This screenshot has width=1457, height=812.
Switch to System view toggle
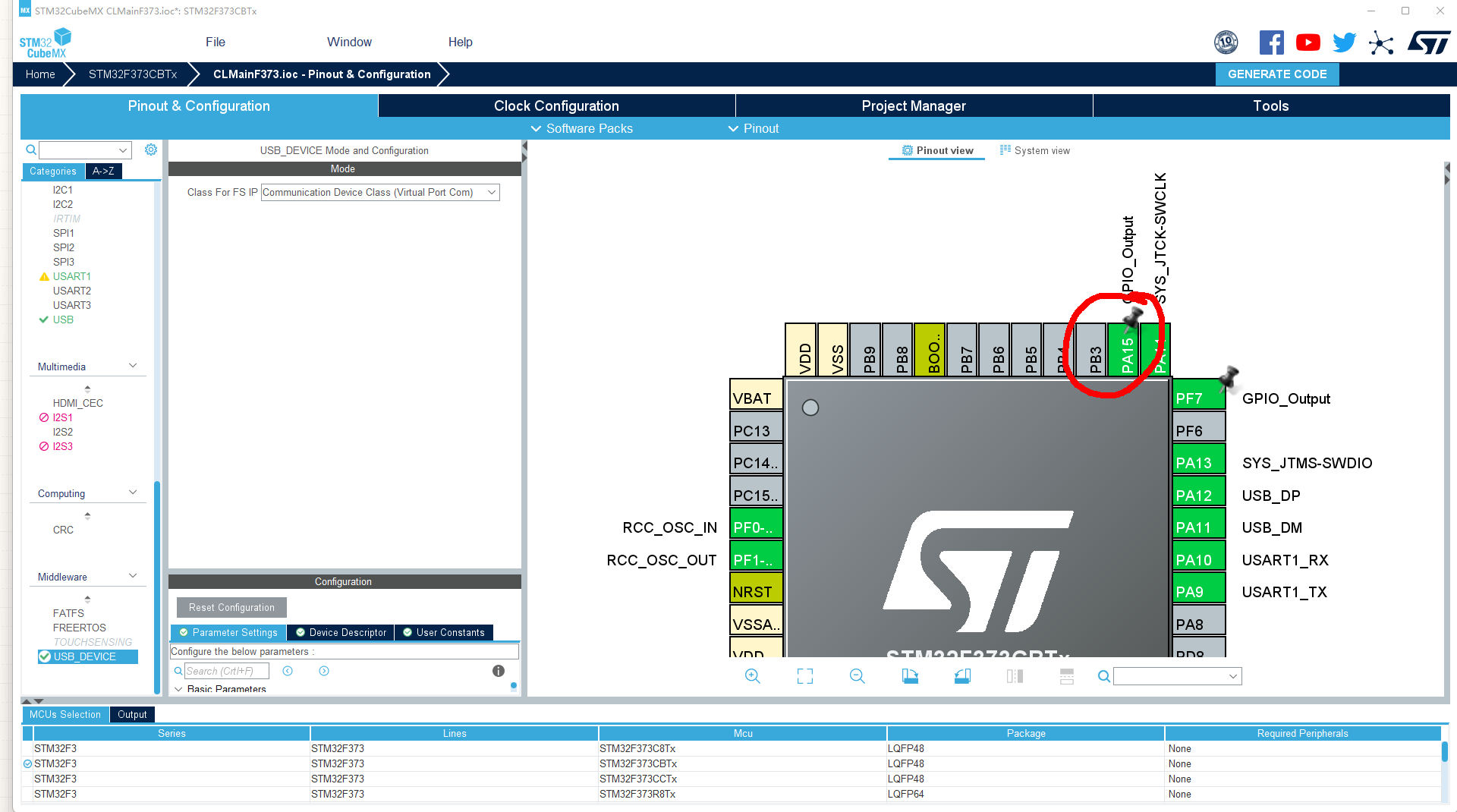coord(1035,150)
